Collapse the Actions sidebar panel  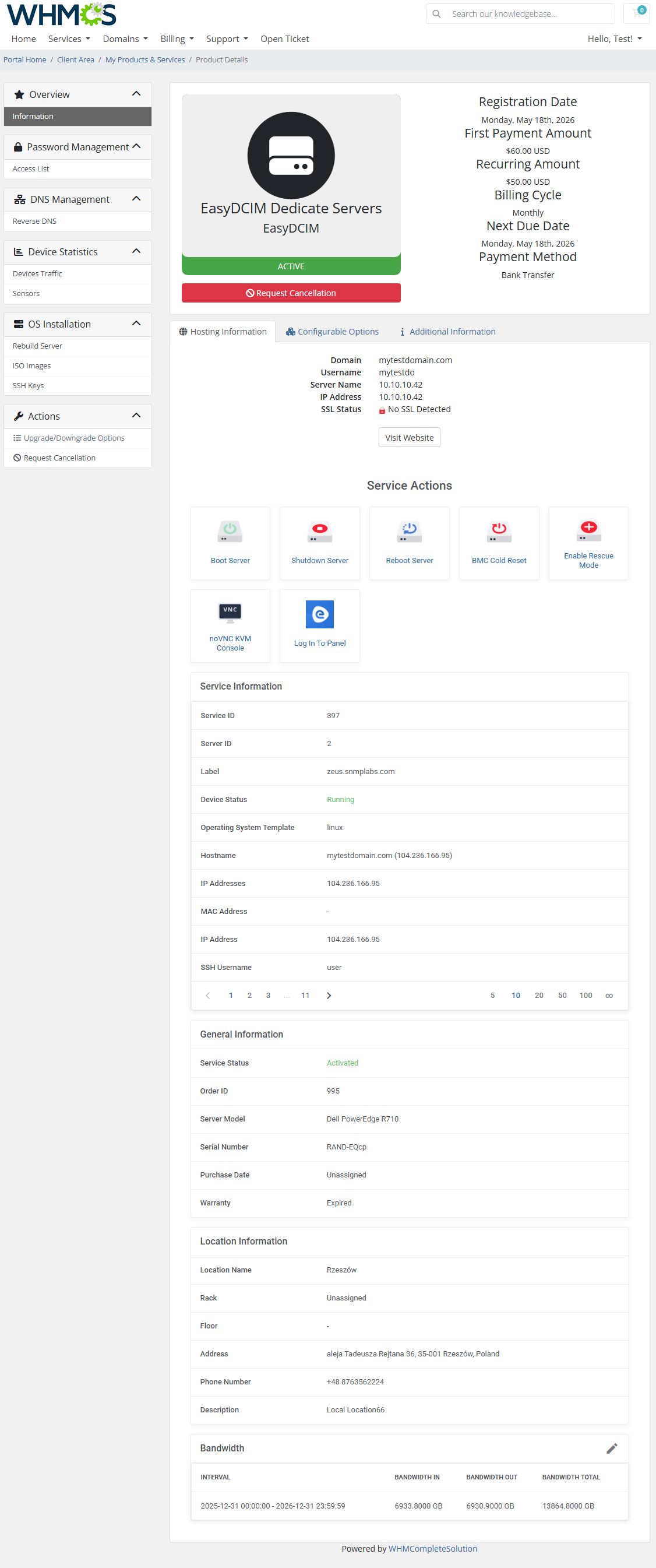point(136,415)
